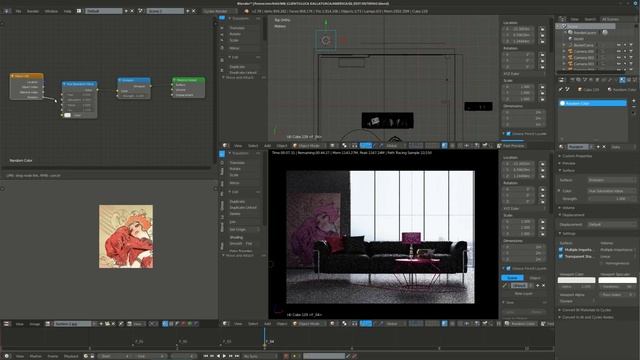
Task: Toggle the Transparent Shadows checkbox
Action: point(561,256)
